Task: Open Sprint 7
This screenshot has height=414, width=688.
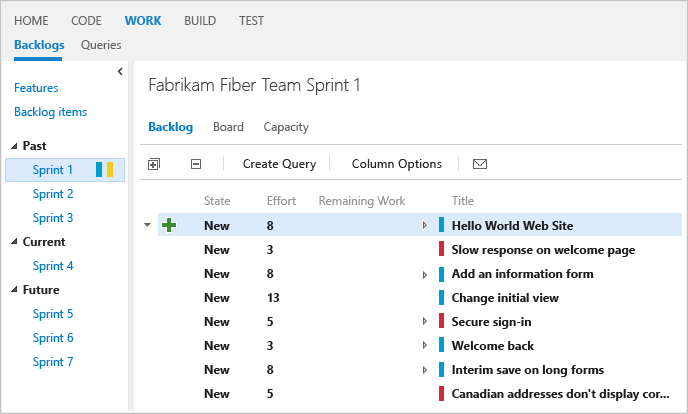Action: tap(53, 362)
